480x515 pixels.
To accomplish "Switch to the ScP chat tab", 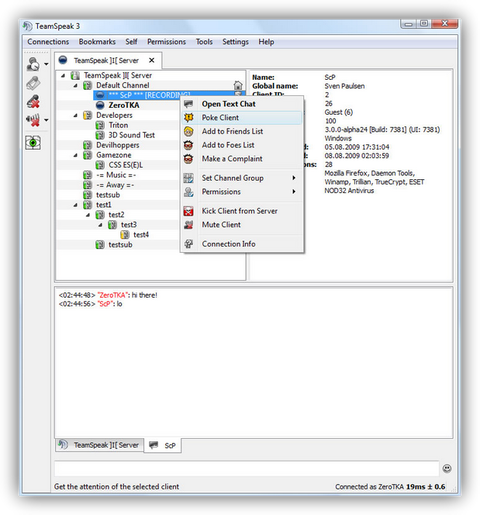I will 163,445.
